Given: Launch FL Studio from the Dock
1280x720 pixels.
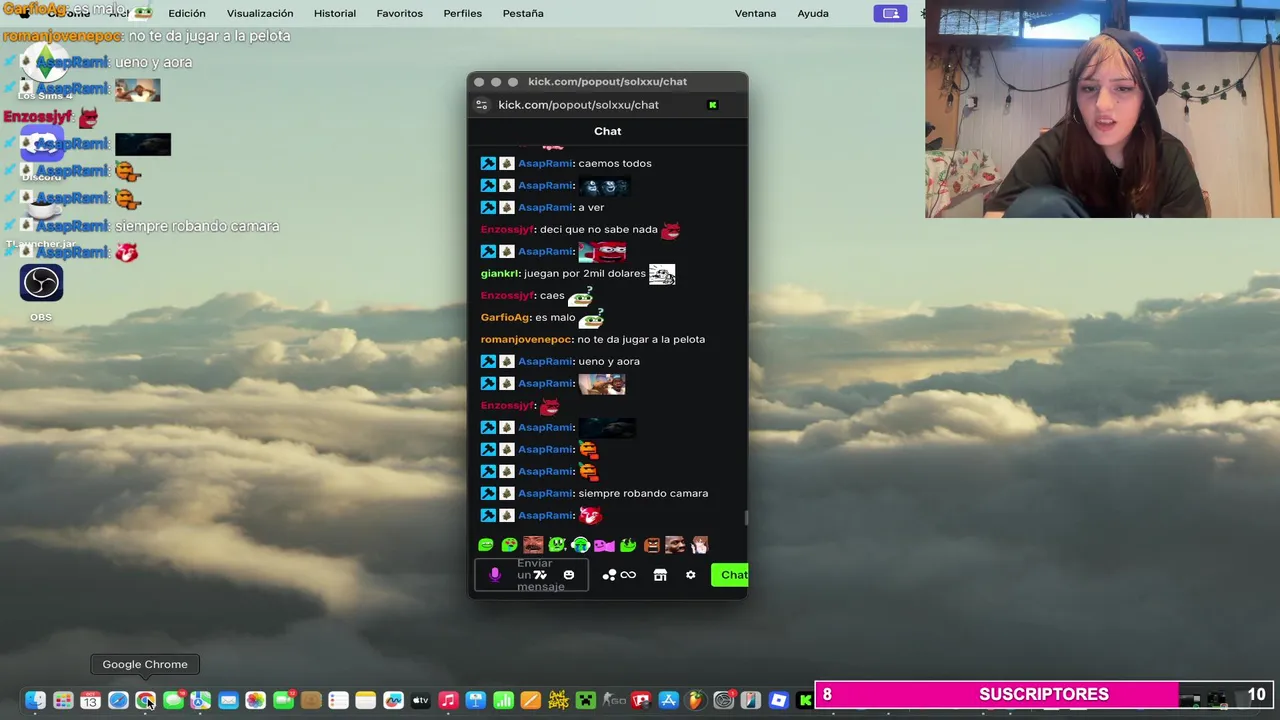Looking at the screenshot, I should (x=695, y=701).
